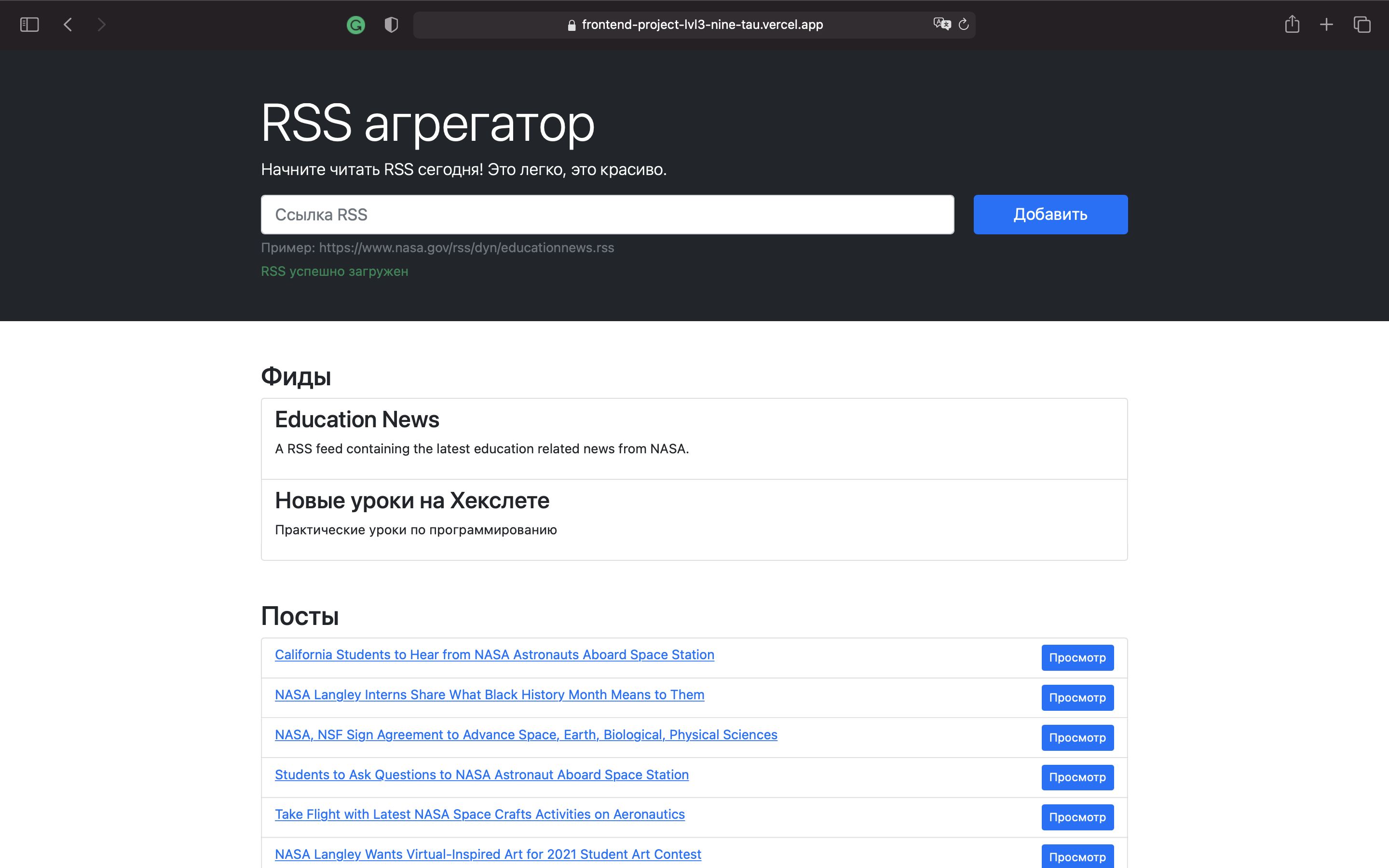The height and width of the screenshot is (868, 1389).
Task: Click Просмотр for Take Flight post
Action: click(1077, 817)
